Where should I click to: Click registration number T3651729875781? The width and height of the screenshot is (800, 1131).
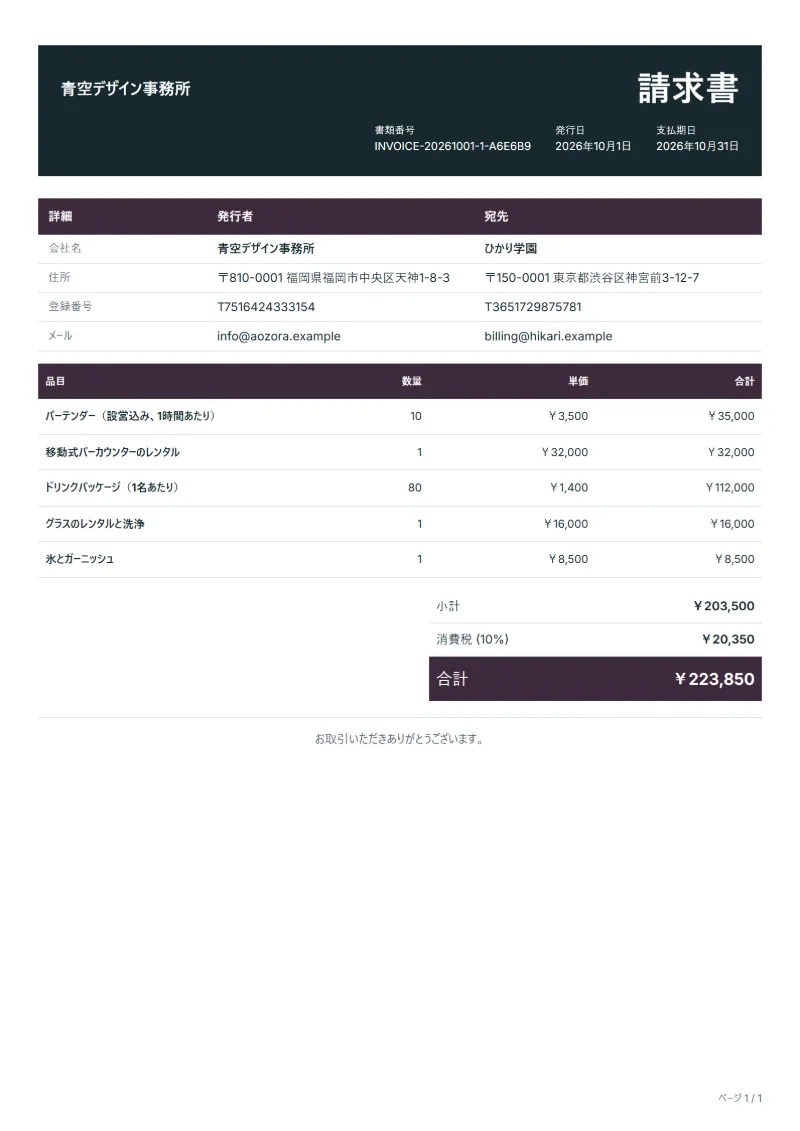tap(533, 307)
